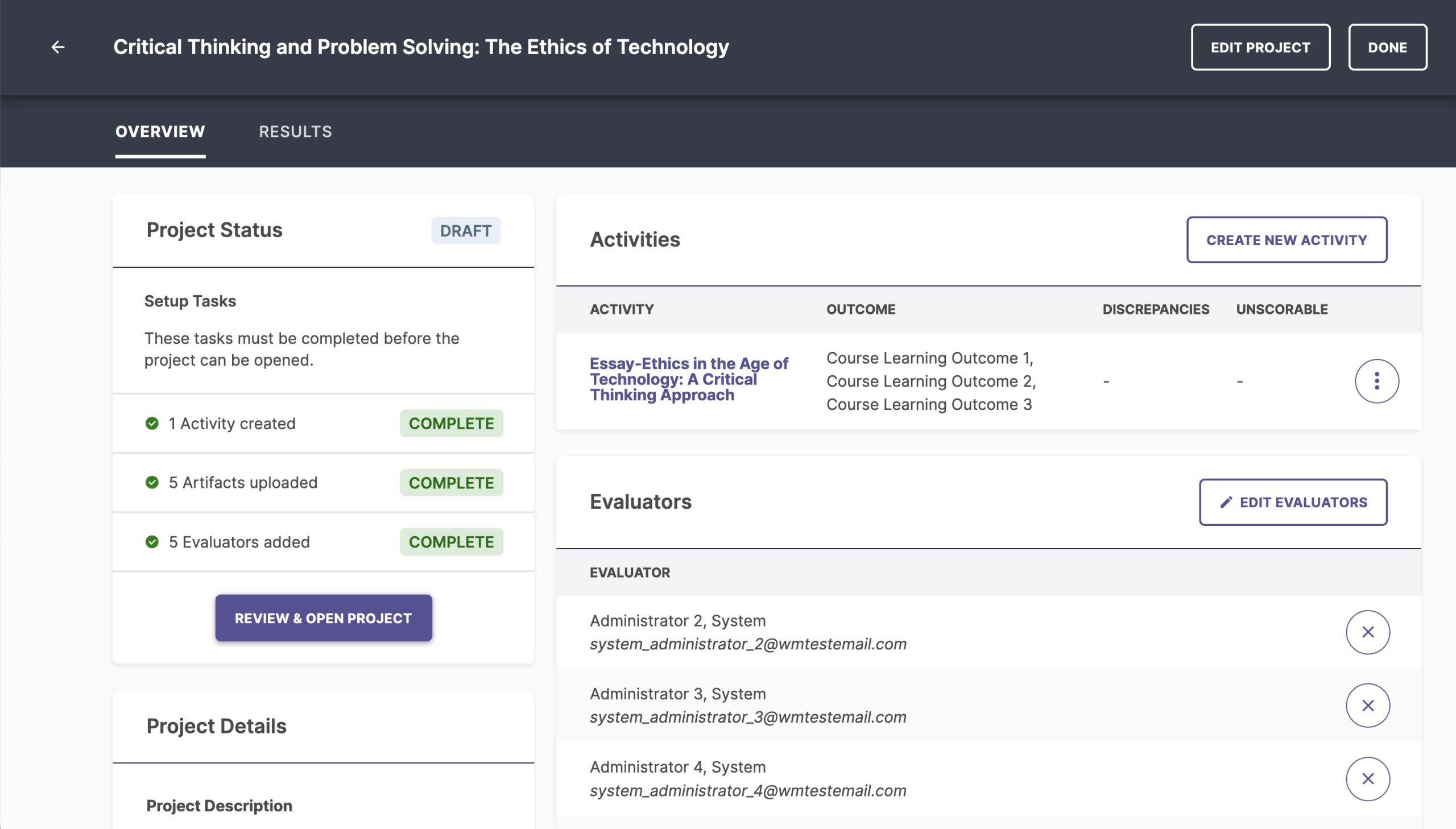Viewport: 1456px width, 829px height.
Task: Open Edit Evaluators
Action: (1293, 502)
